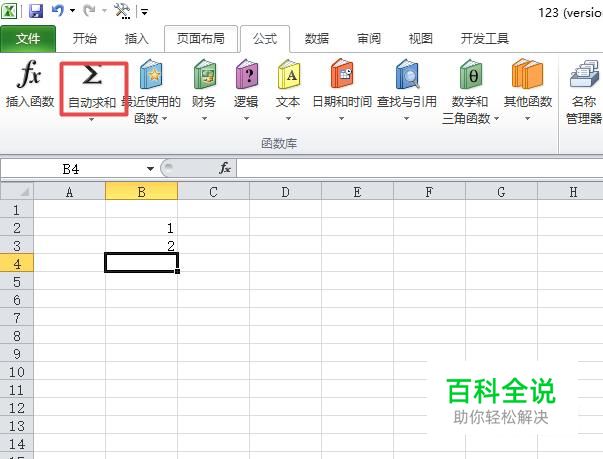Expand the Lookup and Reference dropdown arrow
Screen dimensions: 603x459
[407, 118]
